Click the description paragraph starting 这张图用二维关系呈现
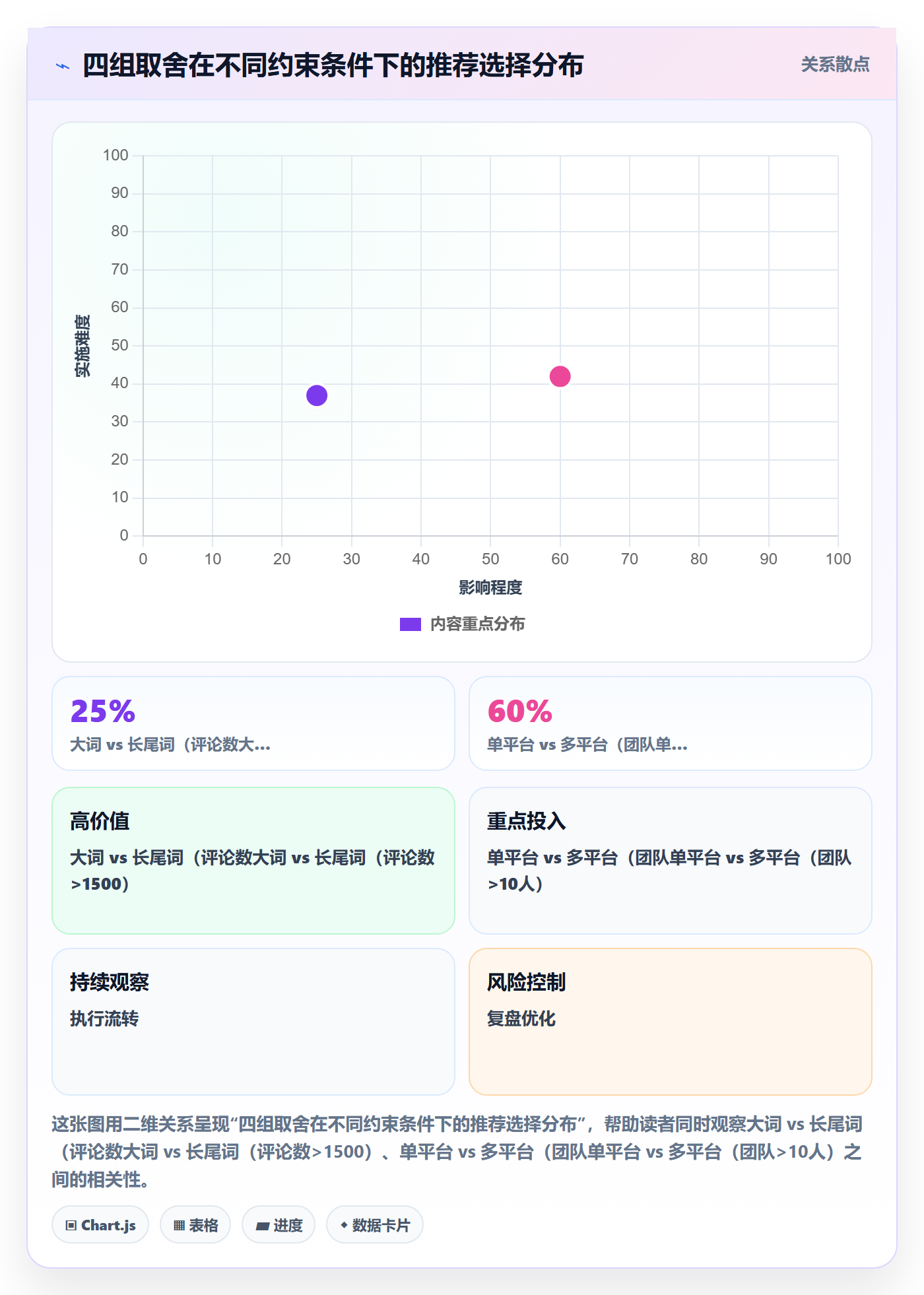This screenshot has width=924, height=1295. [x=457, y=1152]
